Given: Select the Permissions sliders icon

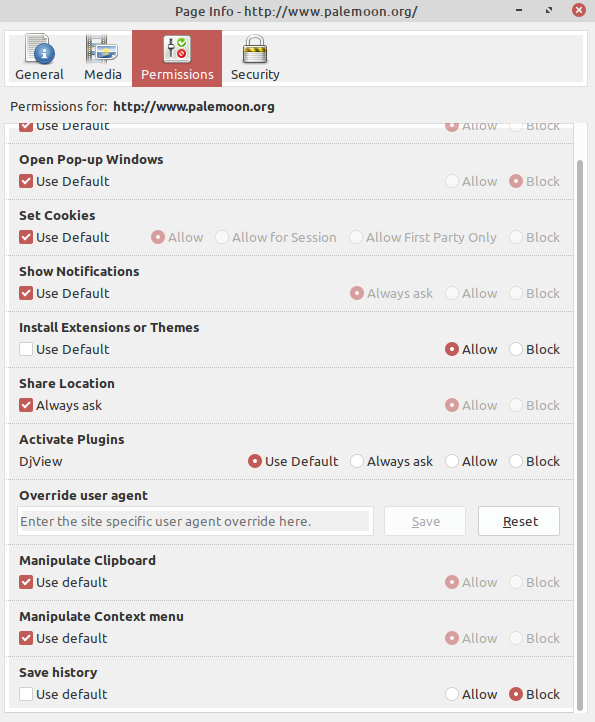Looking at the screenshot, I should pos(177,49).
